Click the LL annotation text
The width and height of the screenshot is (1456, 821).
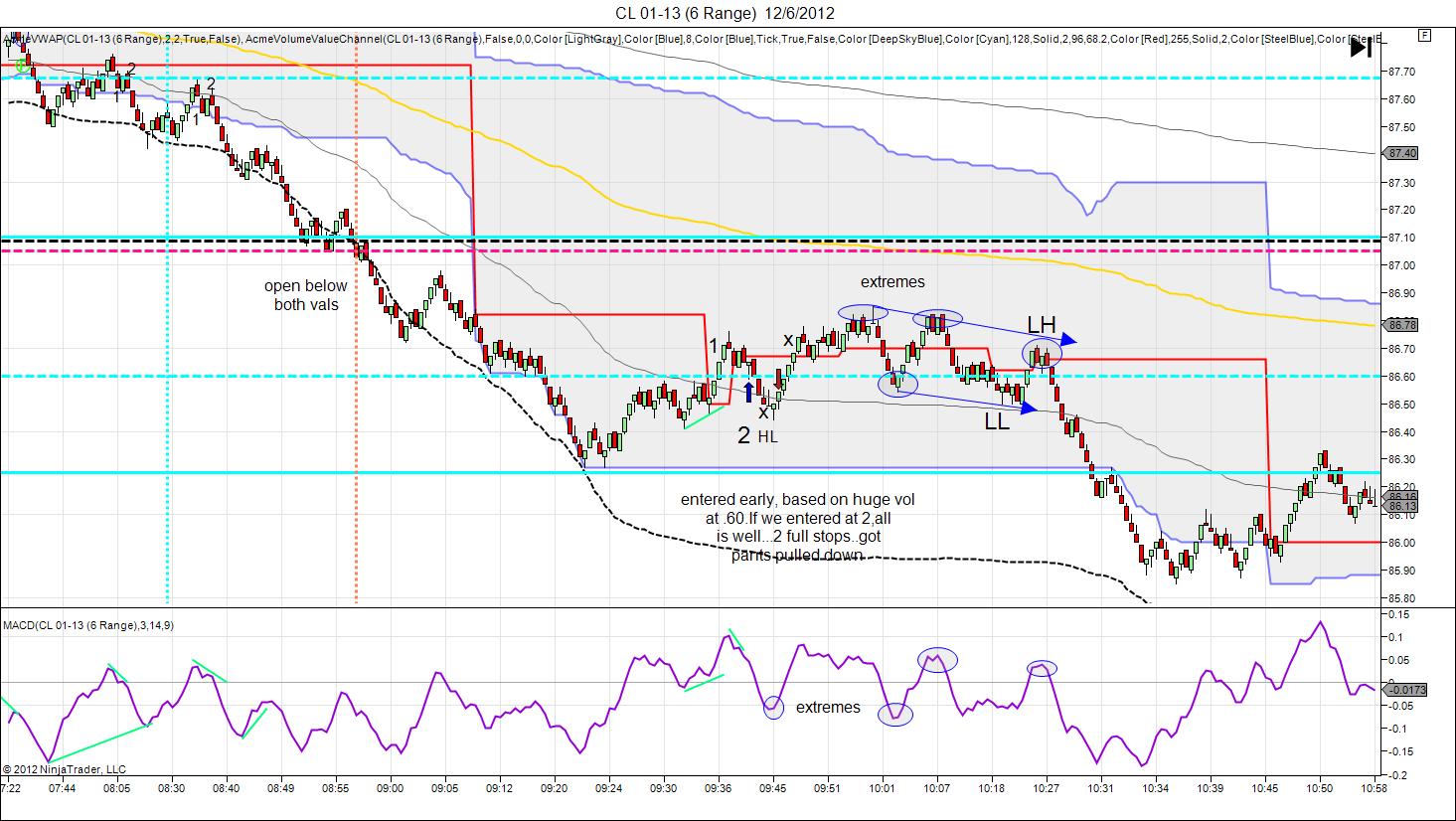[997, 421]
